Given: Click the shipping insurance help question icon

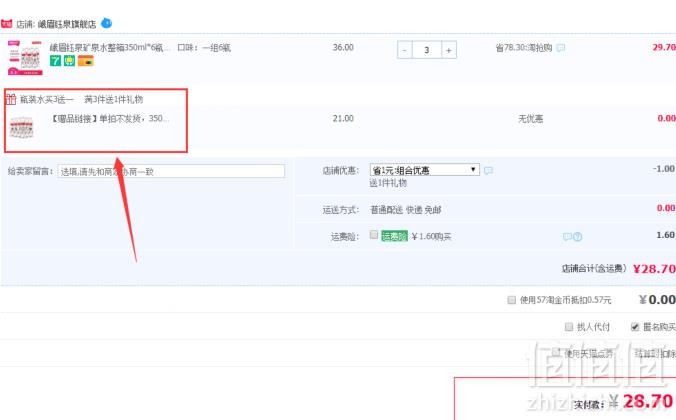Looking at the screenshot, I should [578, 237].
